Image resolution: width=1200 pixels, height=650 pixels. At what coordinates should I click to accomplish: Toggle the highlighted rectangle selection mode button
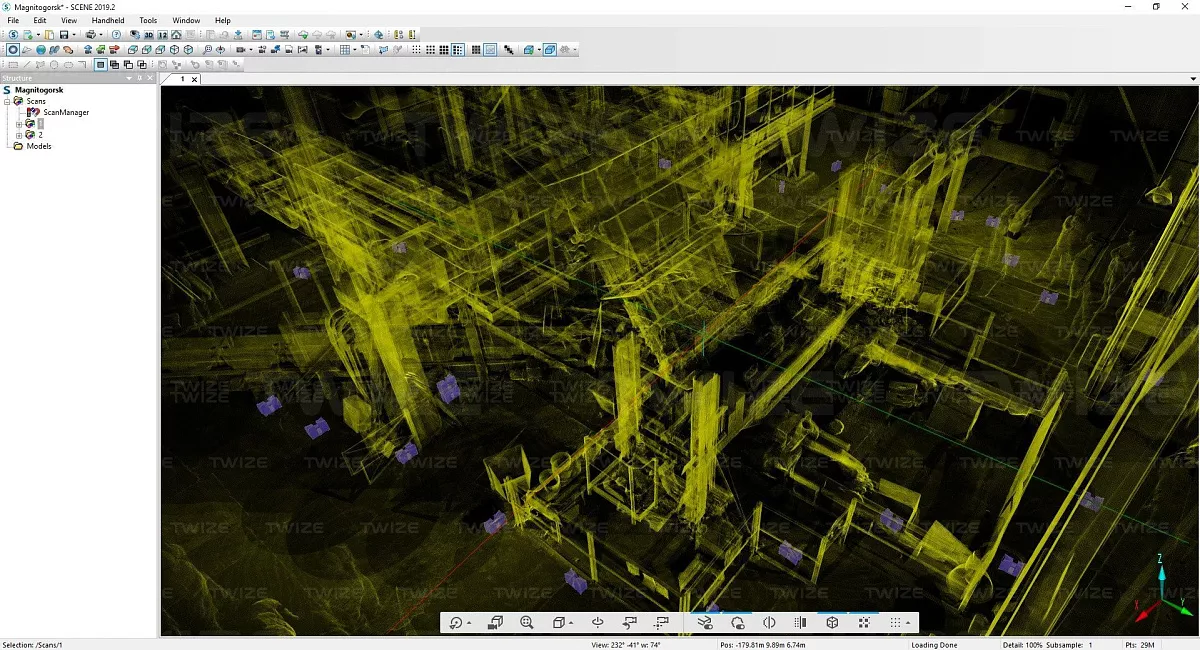[100, 65]
